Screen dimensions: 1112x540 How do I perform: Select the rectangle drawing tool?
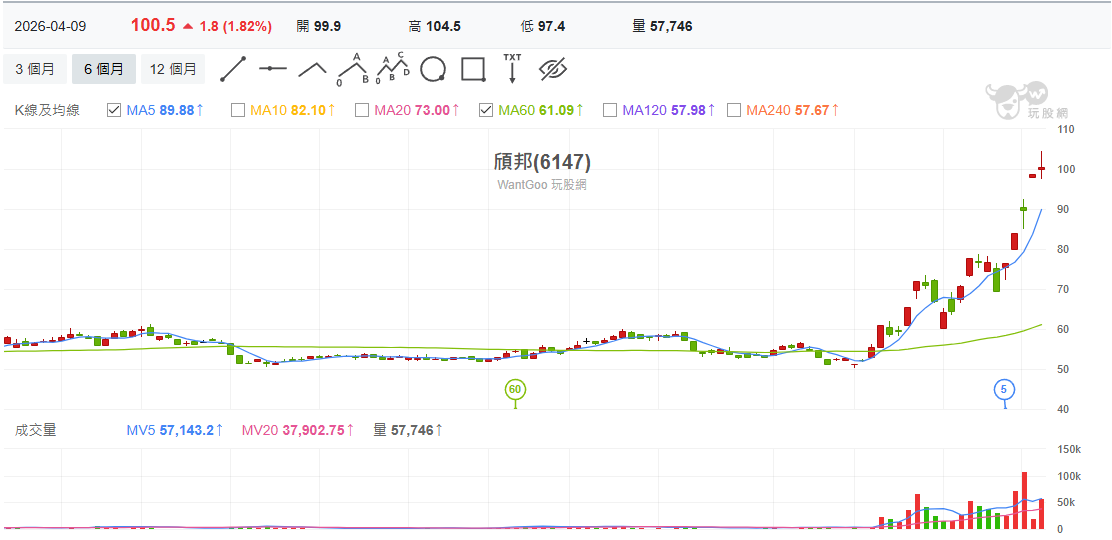click(473, 69)
